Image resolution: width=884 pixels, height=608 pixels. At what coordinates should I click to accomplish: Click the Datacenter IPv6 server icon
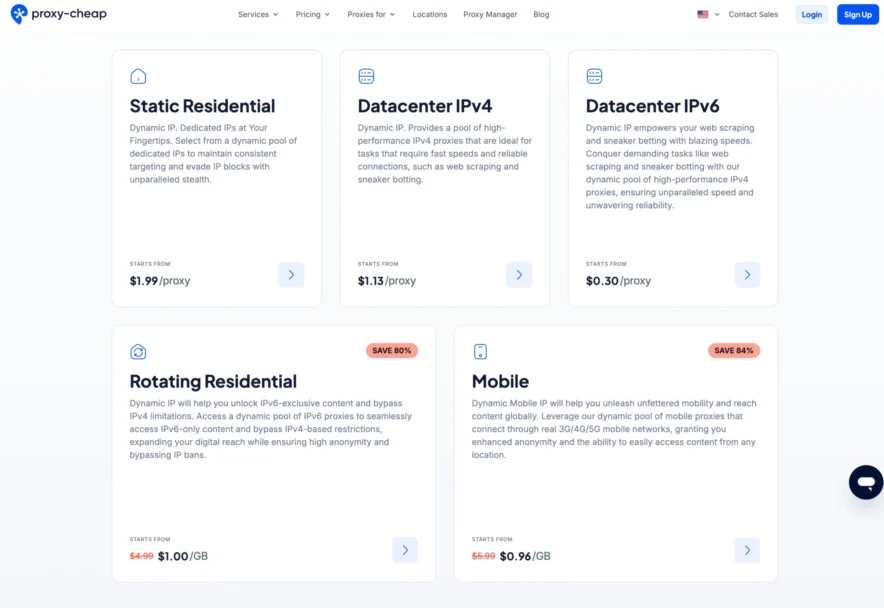click(x=594, y=76)
